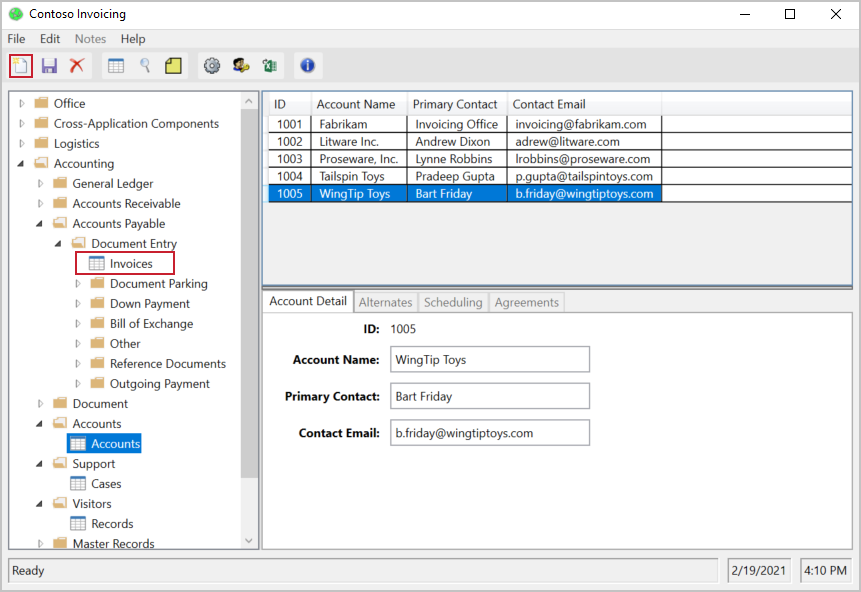Create a new record with the New toolbar icon

point(21,66)
